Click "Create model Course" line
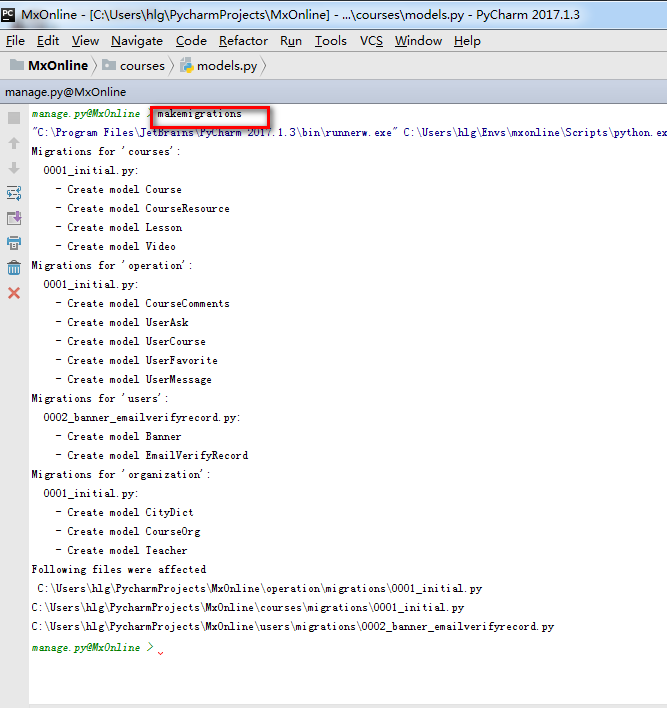This screenshot has height=708, width=667. (119, 190)
